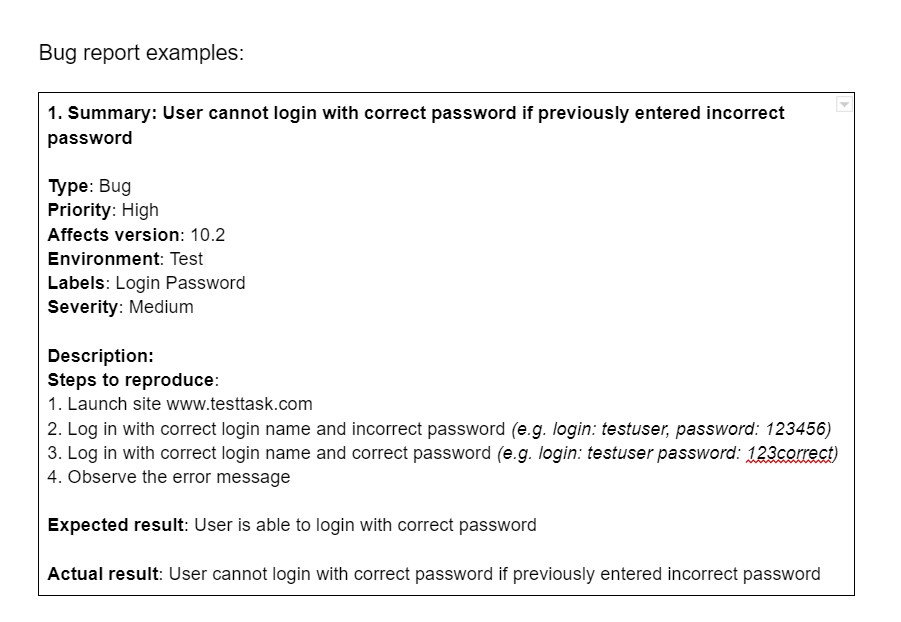Click the italic example password '123456'
The width and height of the screenshot is (901, 622).
tap(796, 429)
